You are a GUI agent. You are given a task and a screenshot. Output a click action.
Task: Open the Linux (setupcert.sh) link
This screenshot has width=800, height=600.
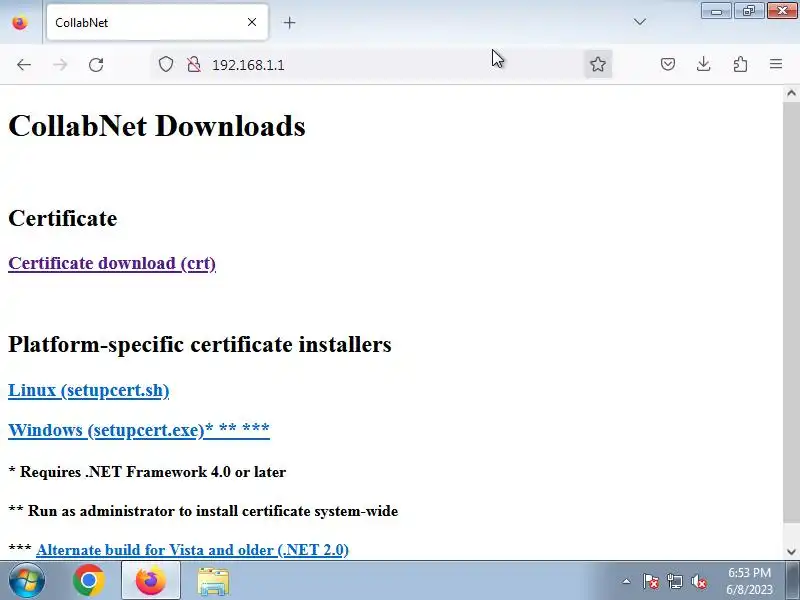pyautogui.click(x=89, y=390)
